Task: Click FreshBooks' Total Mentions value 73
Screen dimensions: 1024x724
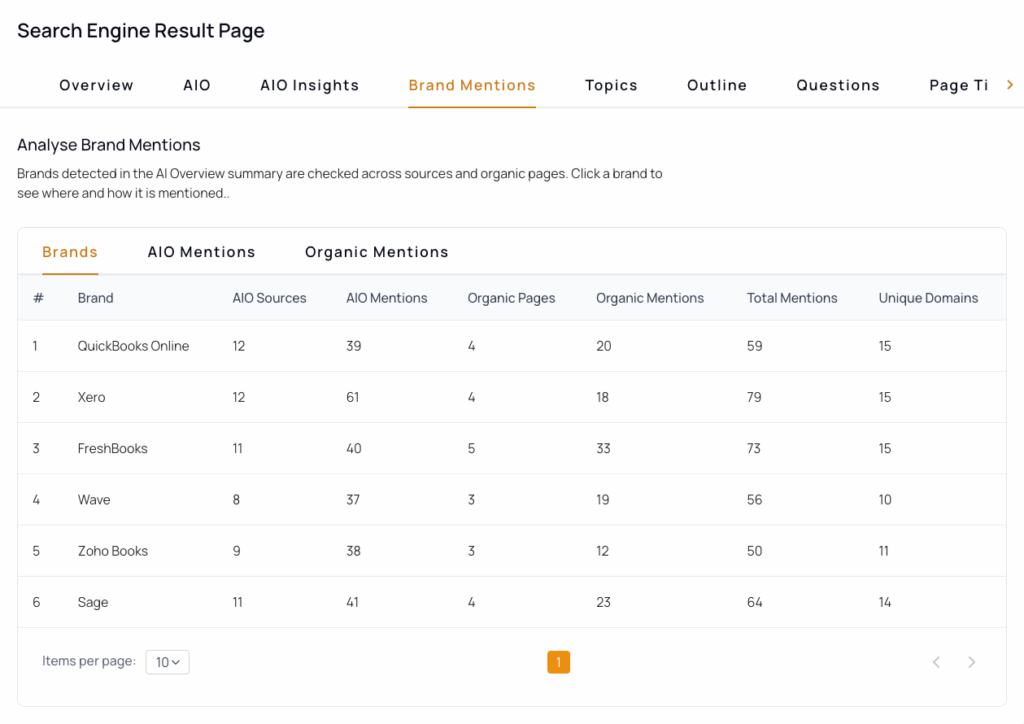Action: 754,449
